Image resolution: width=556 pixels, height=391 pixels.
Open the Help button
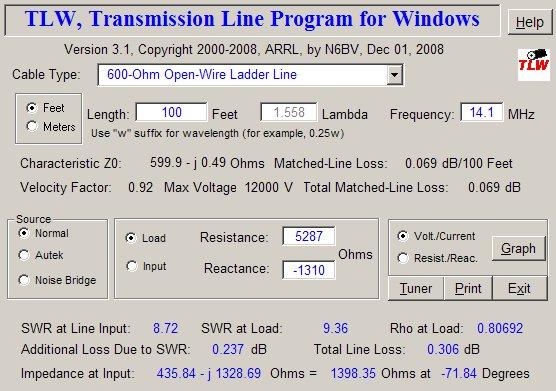530,22
